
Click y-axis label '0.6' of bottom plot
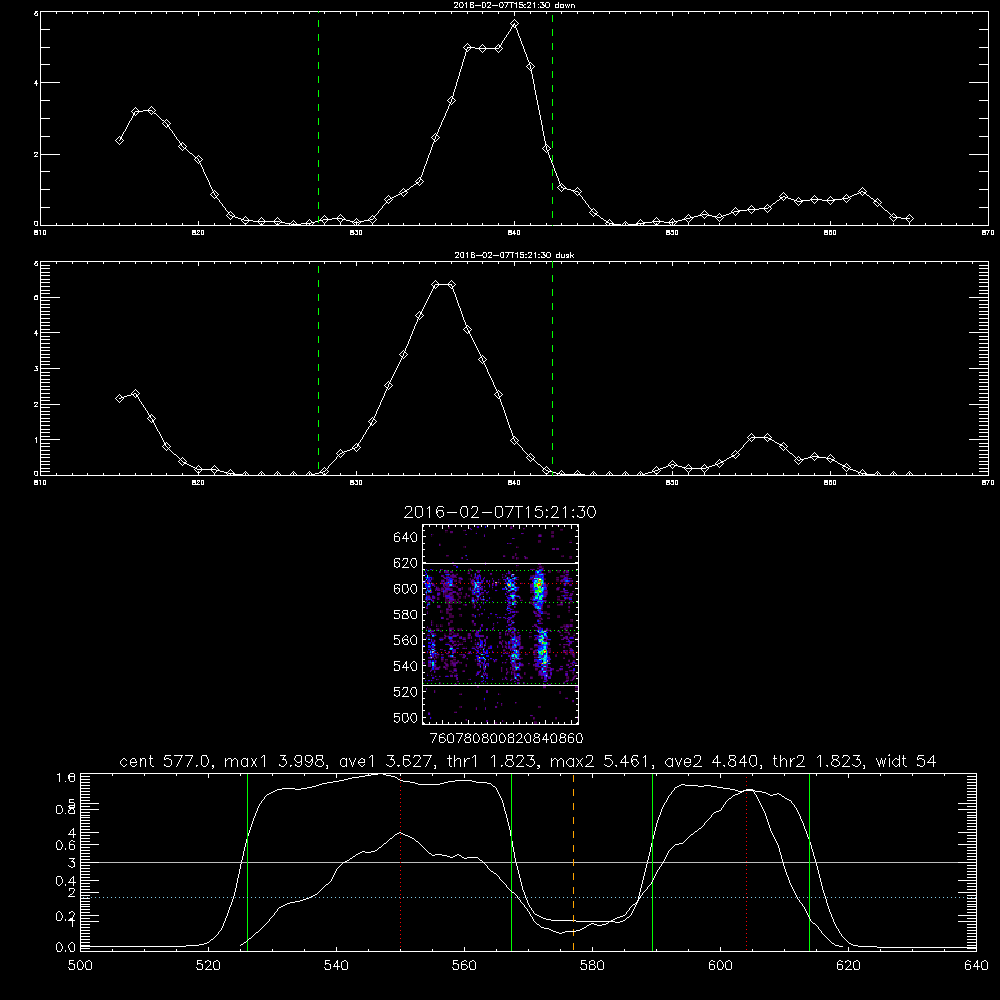[66, 845]
